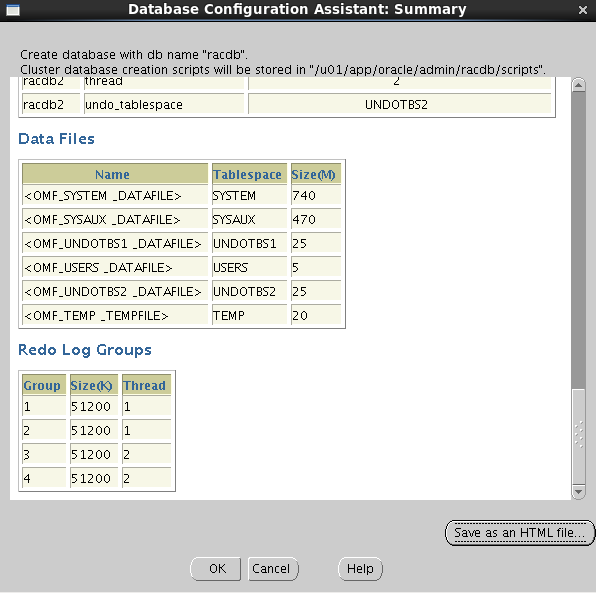Select the Thread column header in Redo Logs
The height and width of the screenshot is (593, 596).
pos(146,385)
